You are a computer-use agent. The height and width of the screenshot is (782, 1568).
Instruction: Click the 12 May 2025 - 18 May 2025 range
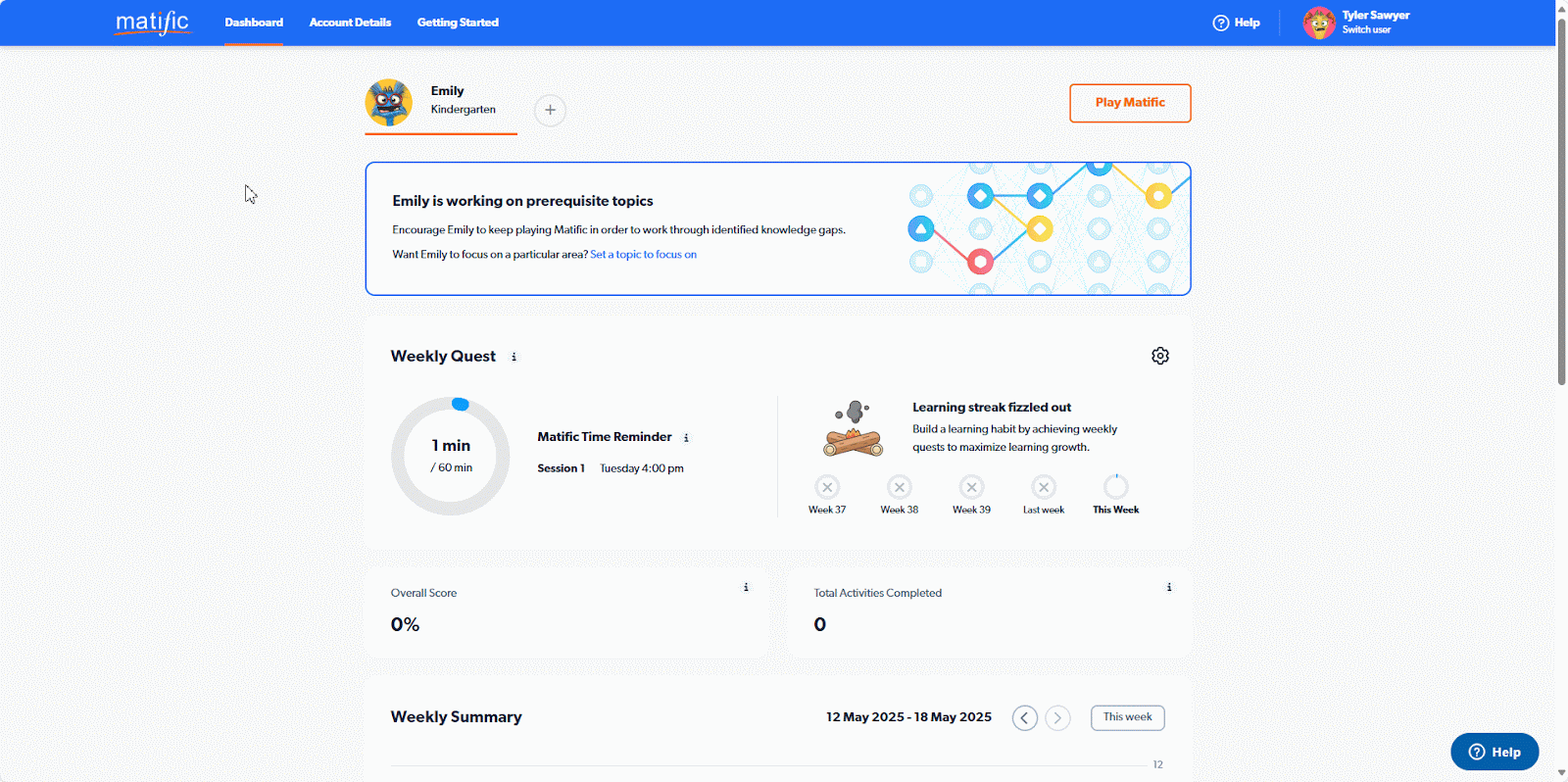point(908,717)
